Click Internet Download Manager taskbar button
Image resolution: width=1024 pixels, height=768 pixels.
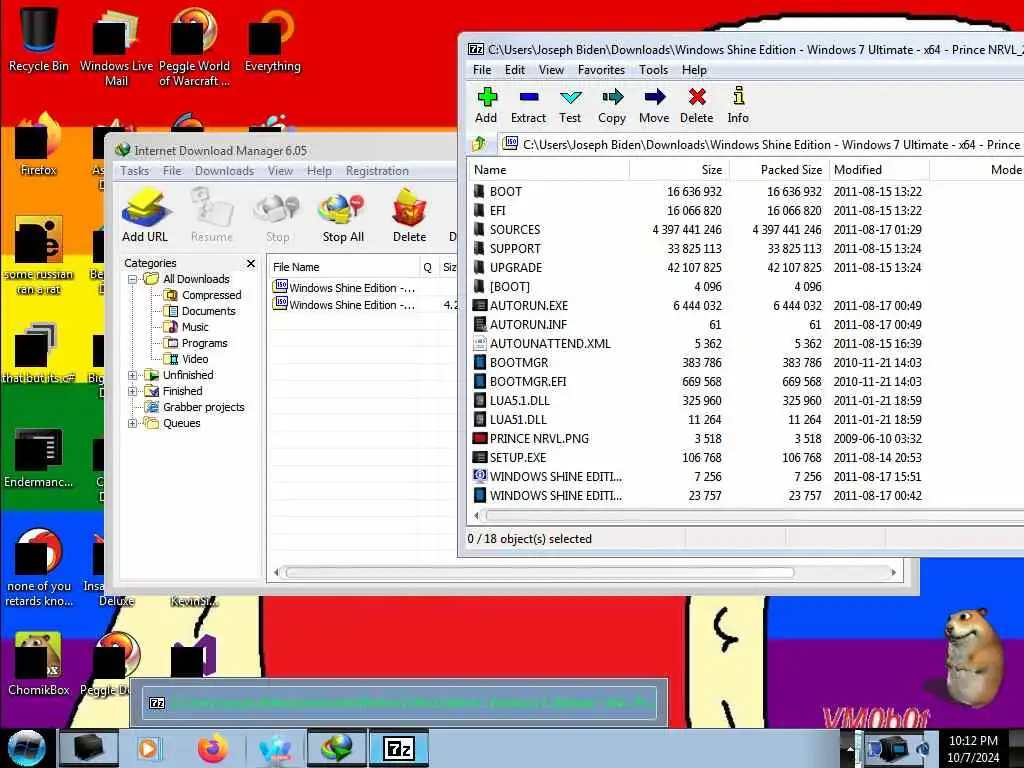pyautogui.click(x=336, y=748)
